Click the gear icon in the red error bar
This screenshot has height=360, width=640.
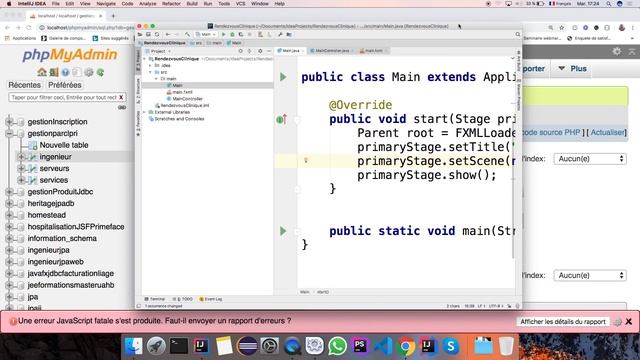(618, 322)
